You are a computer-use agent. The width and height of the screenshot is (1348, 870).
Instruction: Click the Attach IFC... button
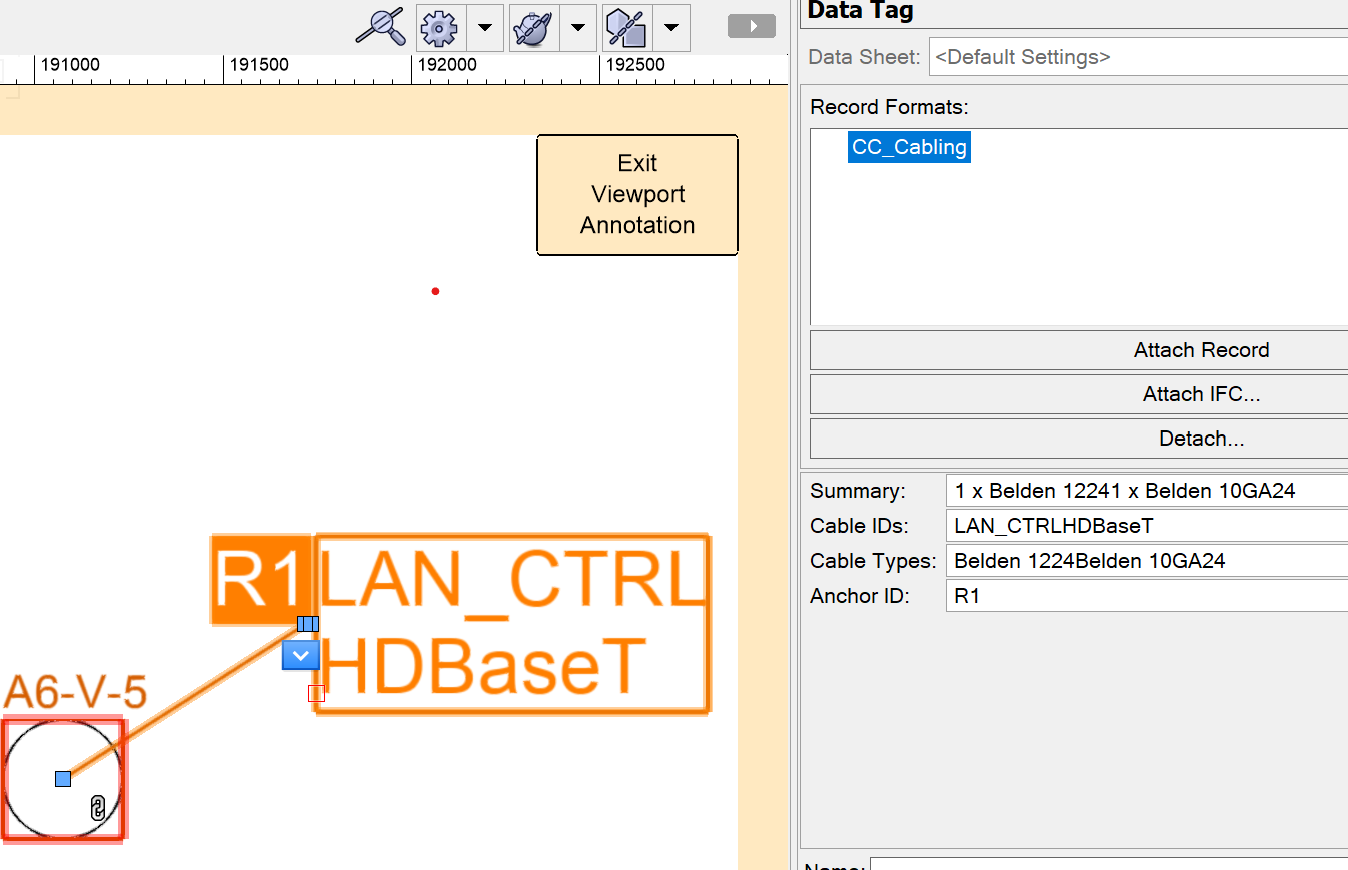click(1200, 394)
